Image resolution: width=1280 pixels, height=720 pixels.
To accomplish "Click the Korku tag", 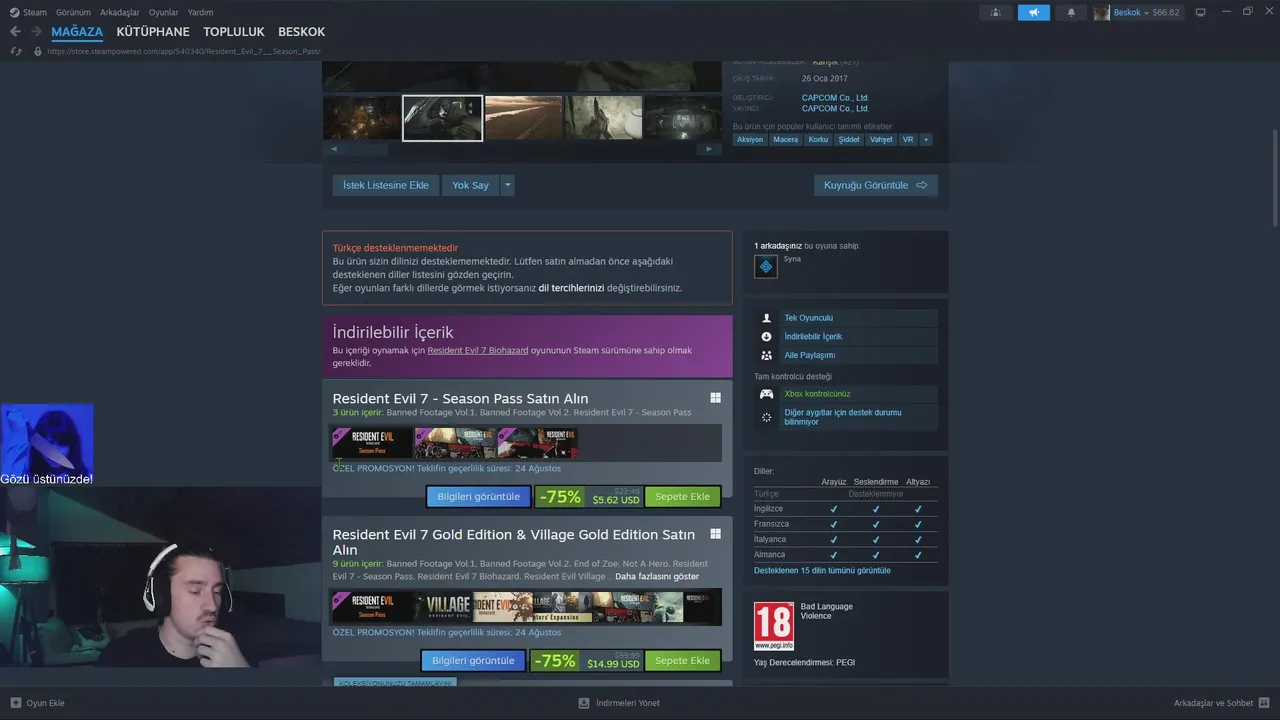I will tap(818, 139).
